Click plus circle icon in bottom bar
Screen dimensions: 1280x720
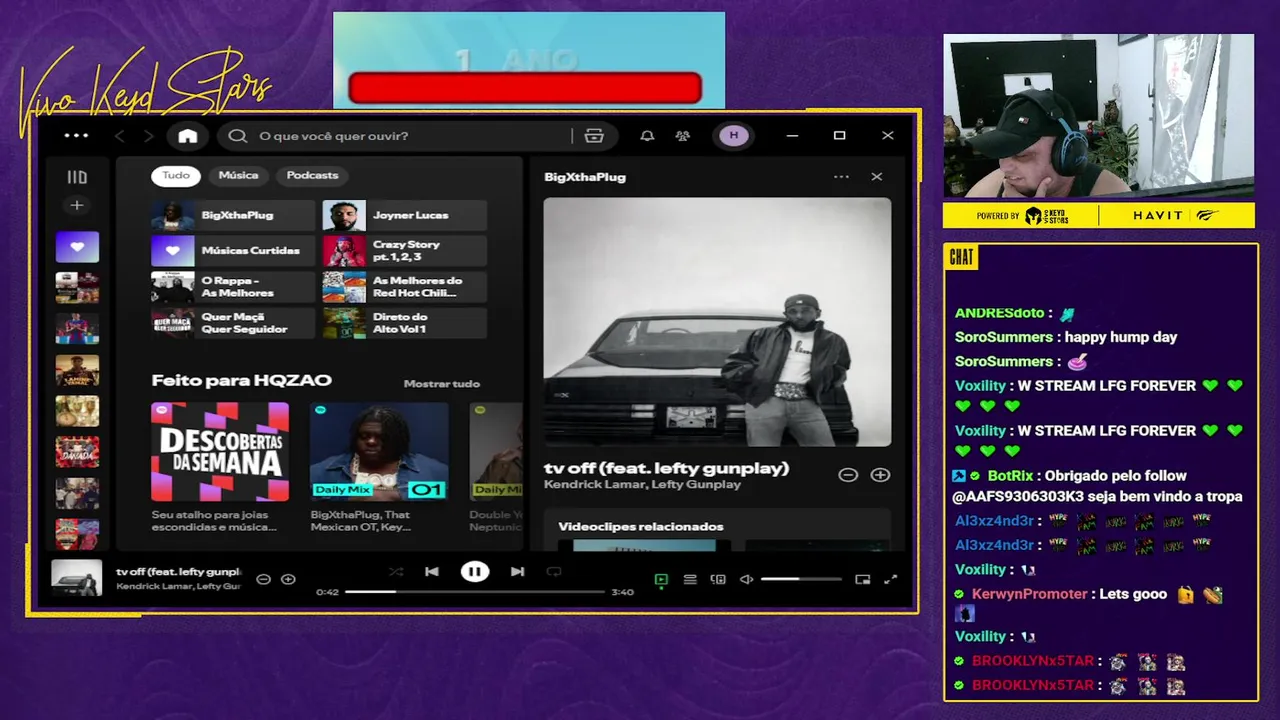click(x=288, y=579)
